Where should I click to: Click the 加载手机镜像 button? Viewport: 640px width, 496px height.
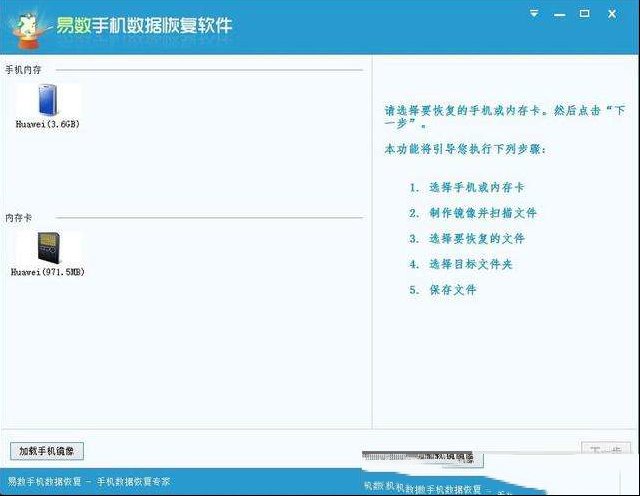pos(47,451)
